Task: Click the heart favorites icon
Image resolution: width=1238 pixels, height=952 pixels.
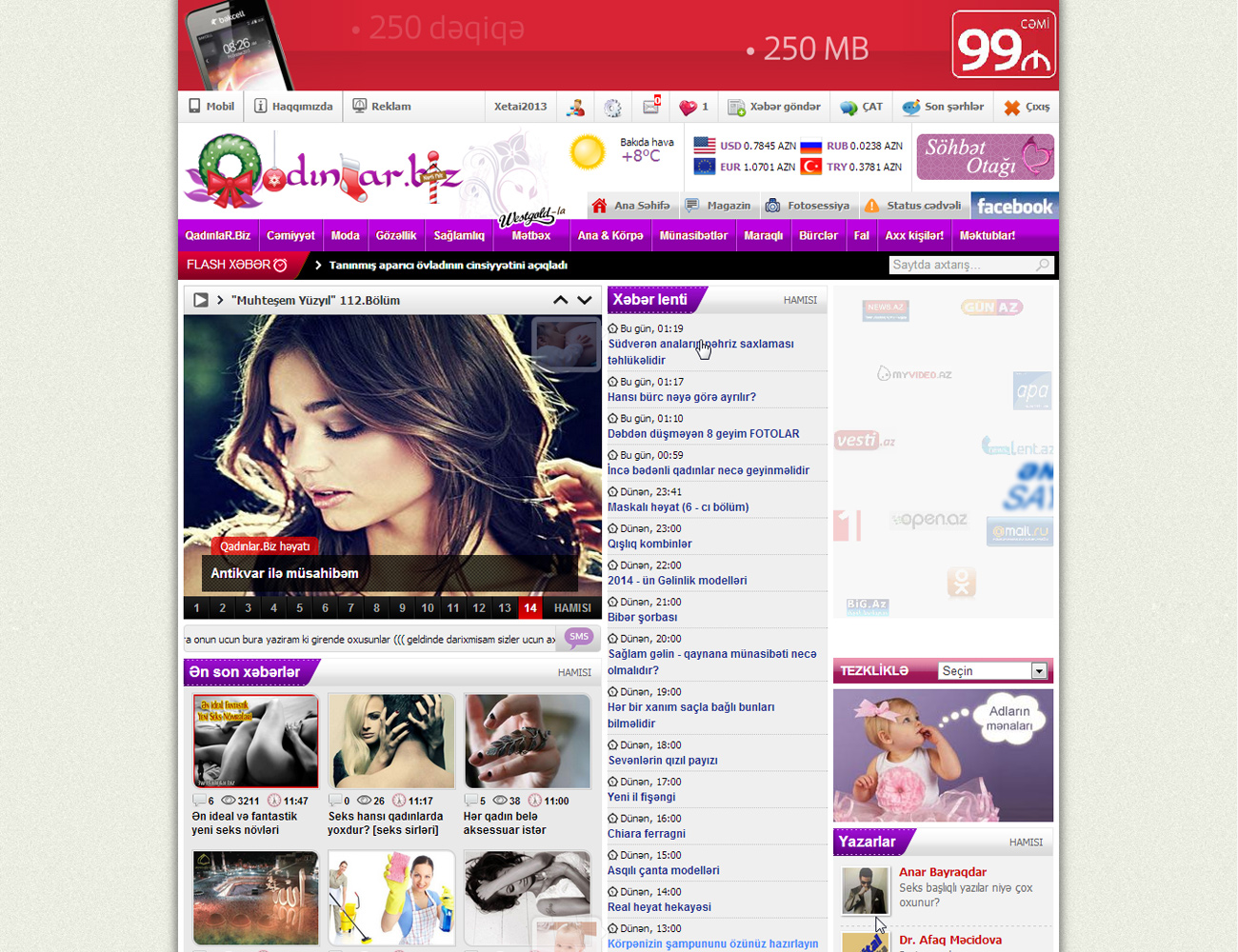Action: 688,108
